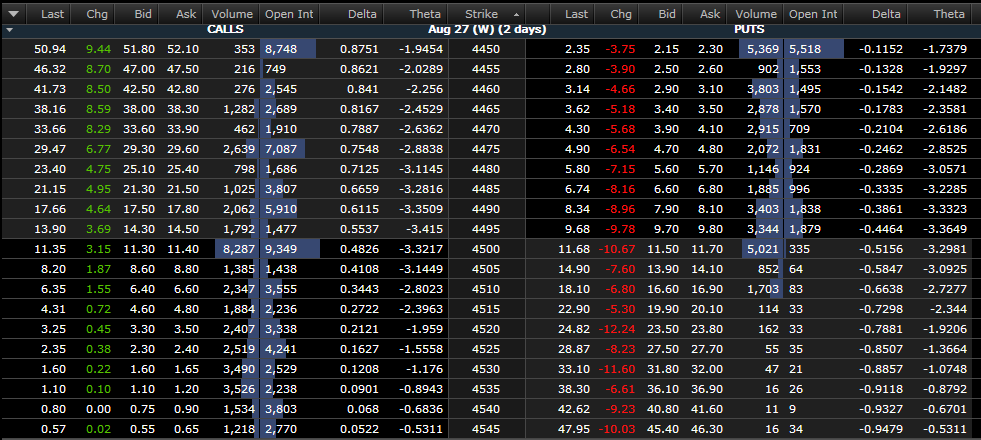
Task: Select the PUTS section label
Action: [x=764, y=30]
